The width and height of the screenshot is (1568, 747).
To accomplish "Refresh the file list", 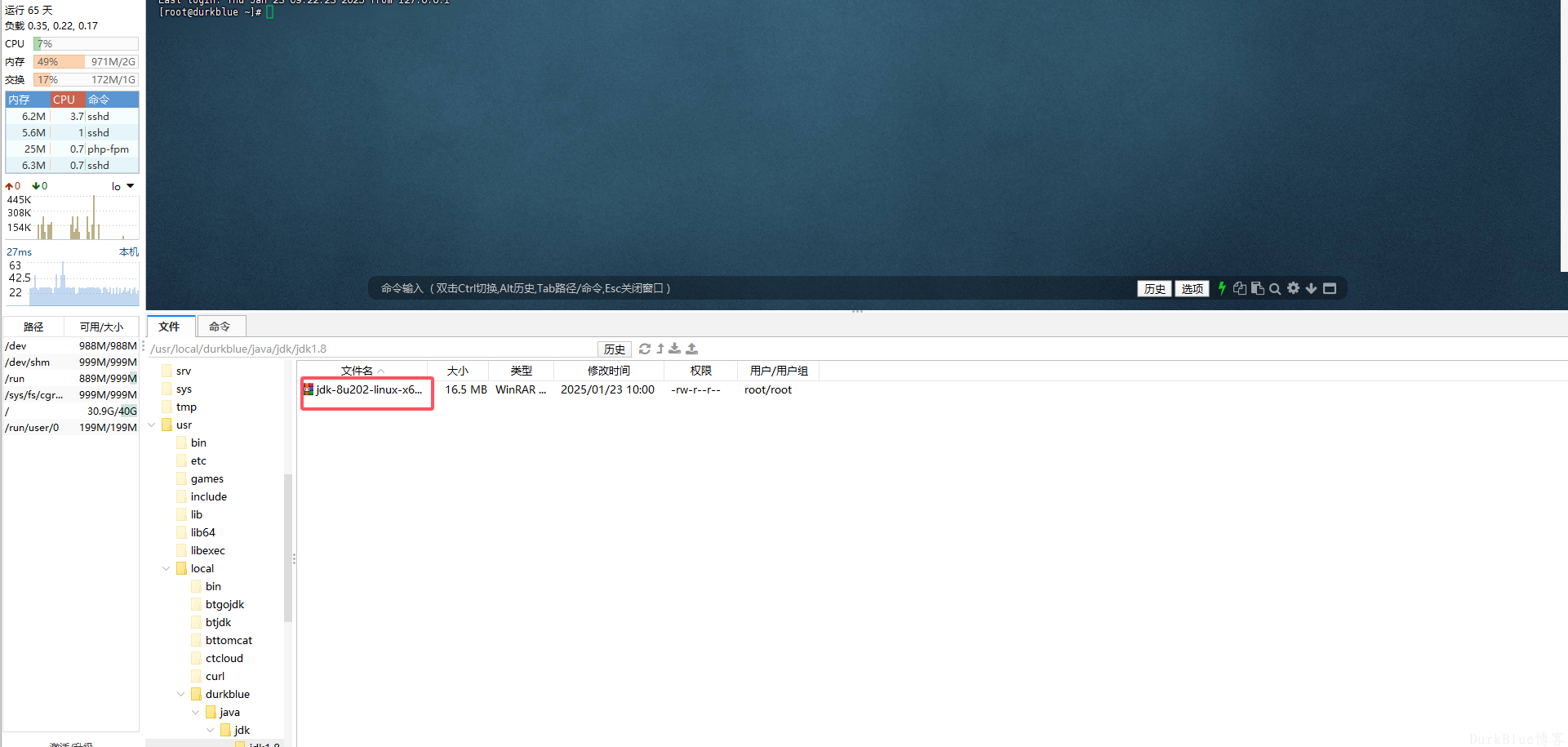I will (645, 349).
